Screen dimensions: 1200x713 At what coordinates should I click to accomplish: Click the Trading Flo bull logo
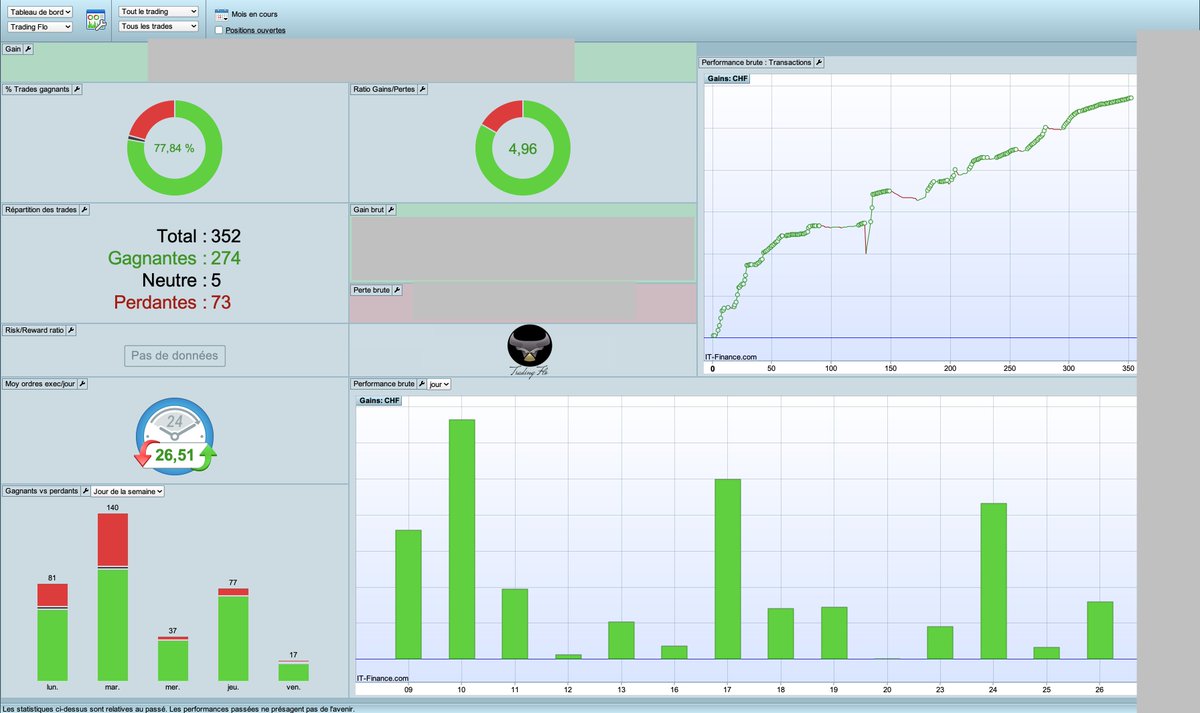pyautogui.click(x=531, y=351)
